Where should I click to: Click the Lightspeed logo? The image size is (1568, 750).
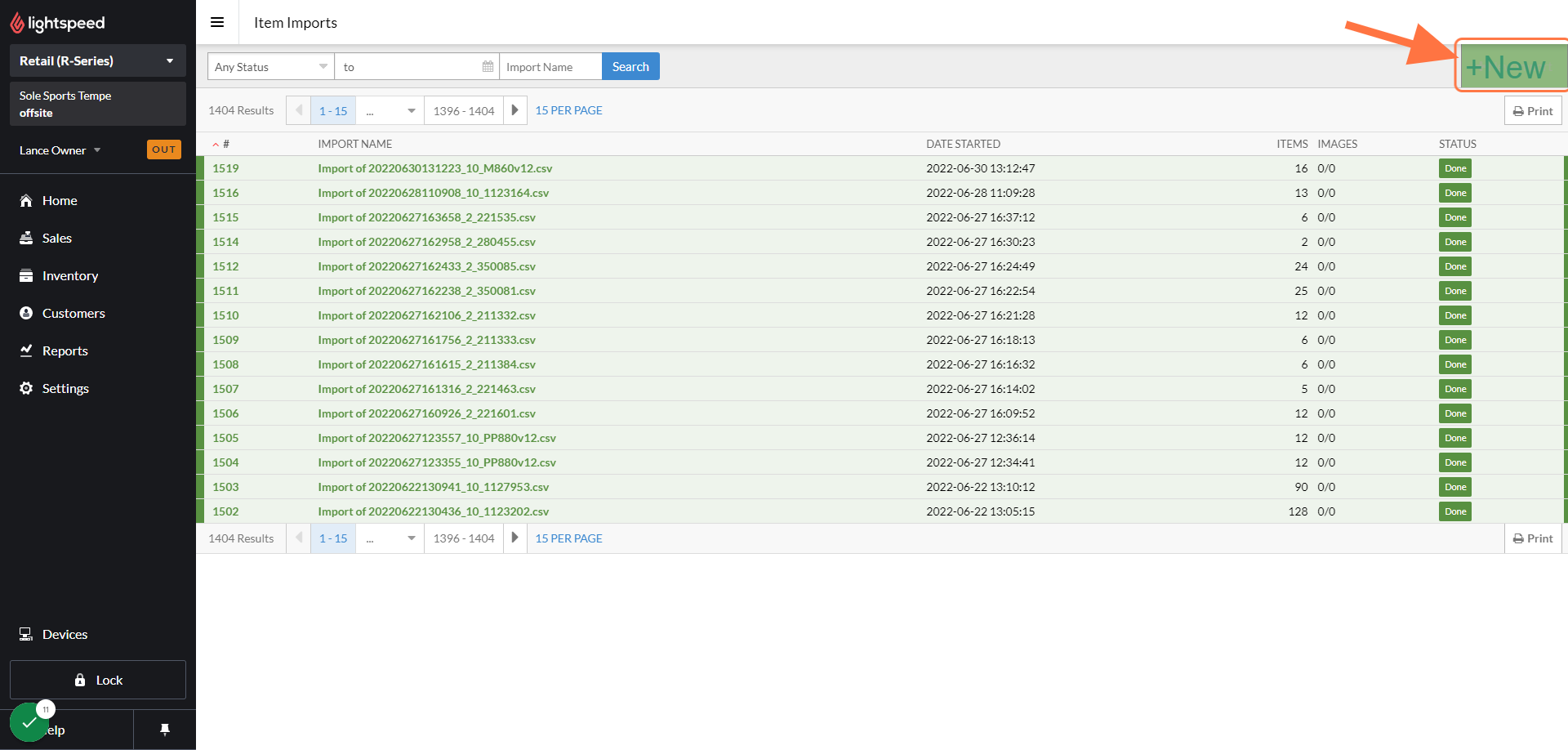point(57,23)
